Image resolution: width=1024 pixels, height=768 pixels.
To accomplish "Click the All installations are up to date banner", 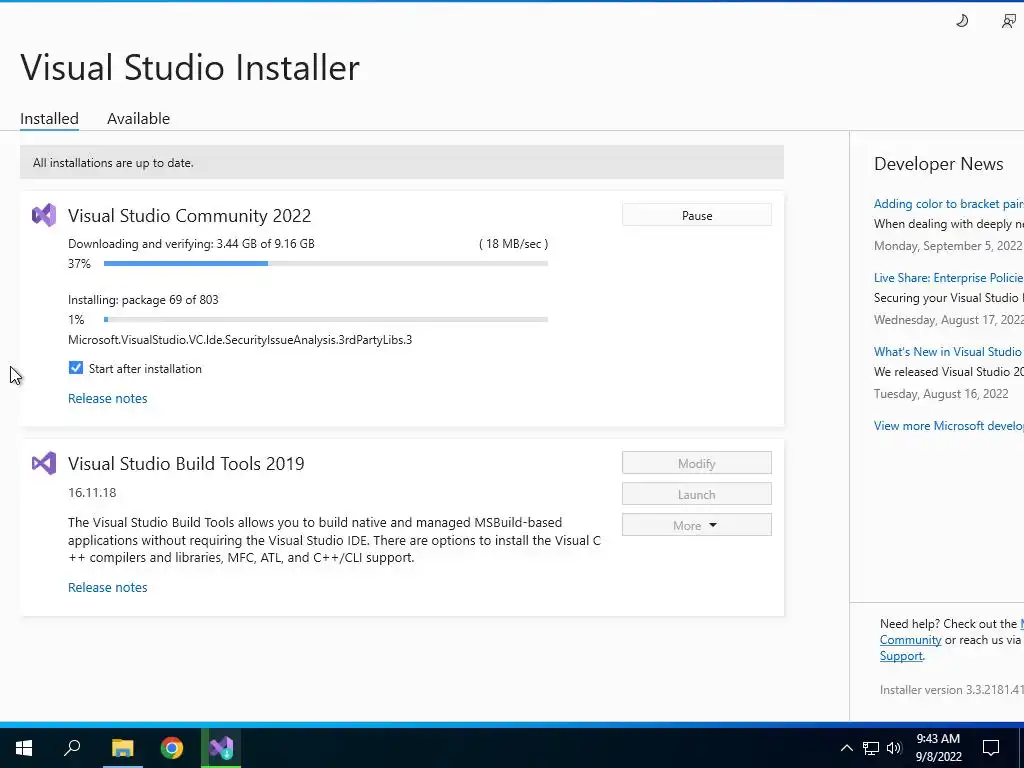I will tap(402, 162).
